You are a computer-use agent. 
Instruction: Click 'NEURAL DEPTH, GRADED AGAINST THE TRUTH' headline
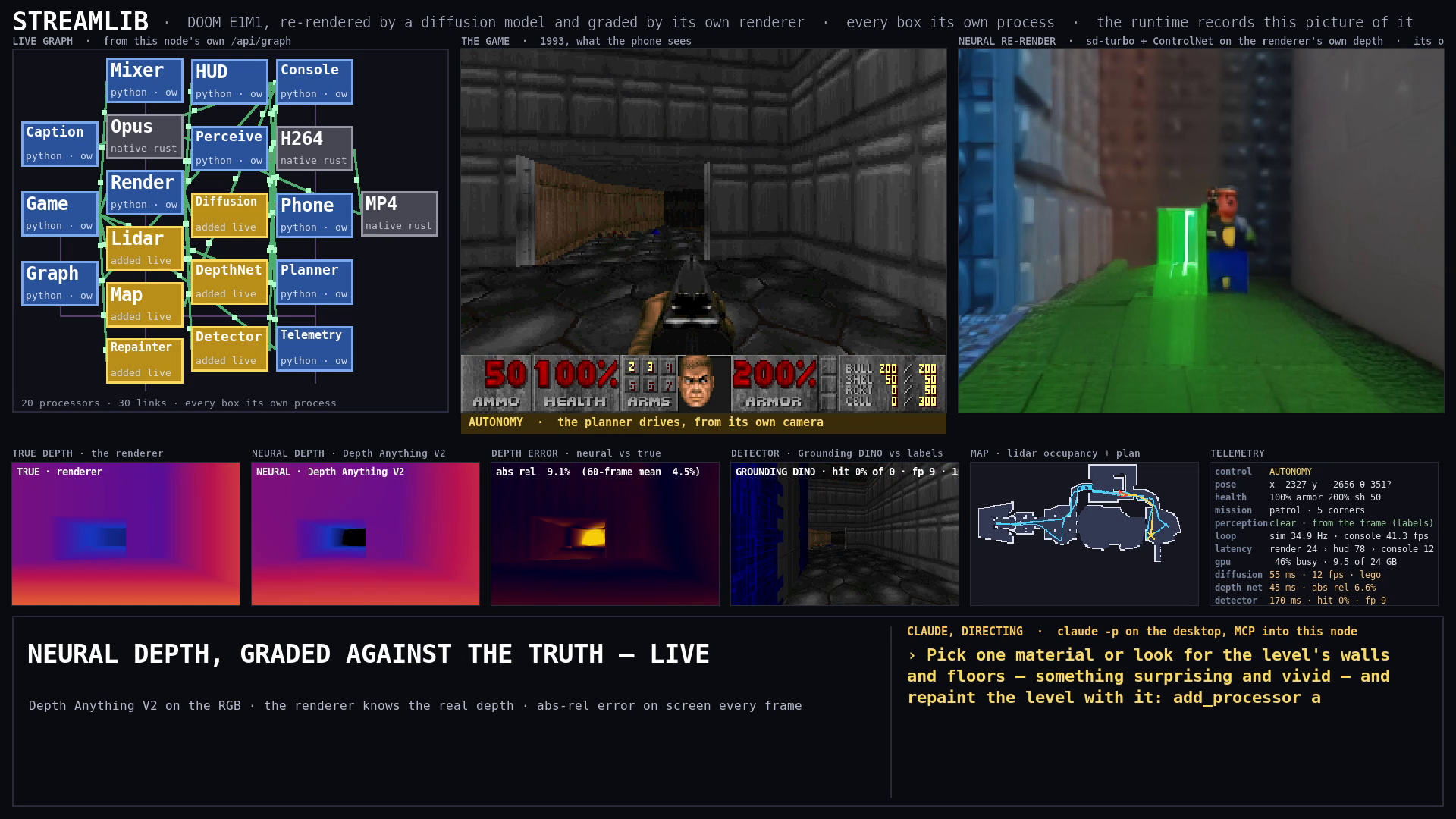(369, 654)
